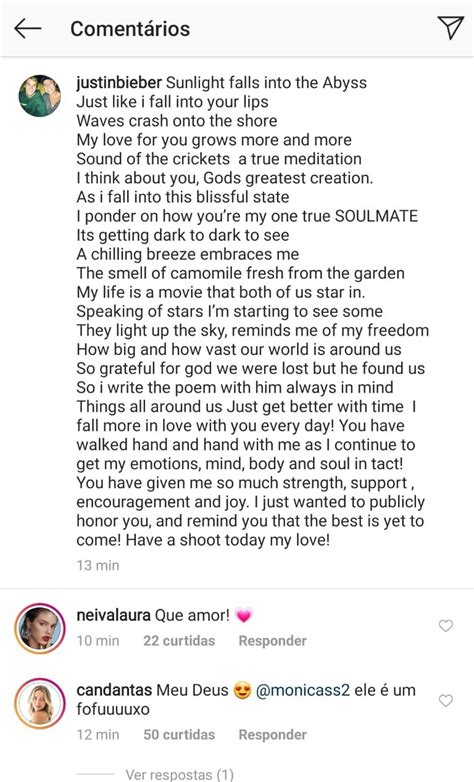Open the justinbieber username link

[119, 83]
